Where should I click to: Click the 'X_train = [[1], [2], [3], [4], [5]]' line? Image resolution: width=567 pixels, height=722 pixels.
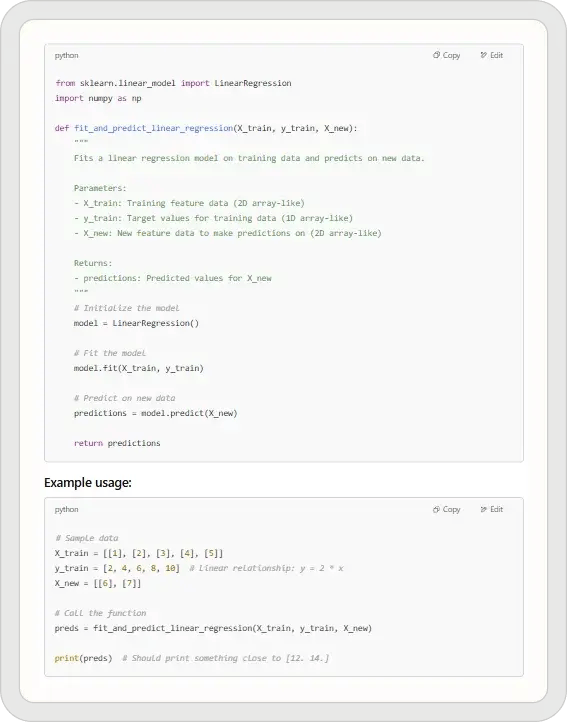(x=139, y=553)
